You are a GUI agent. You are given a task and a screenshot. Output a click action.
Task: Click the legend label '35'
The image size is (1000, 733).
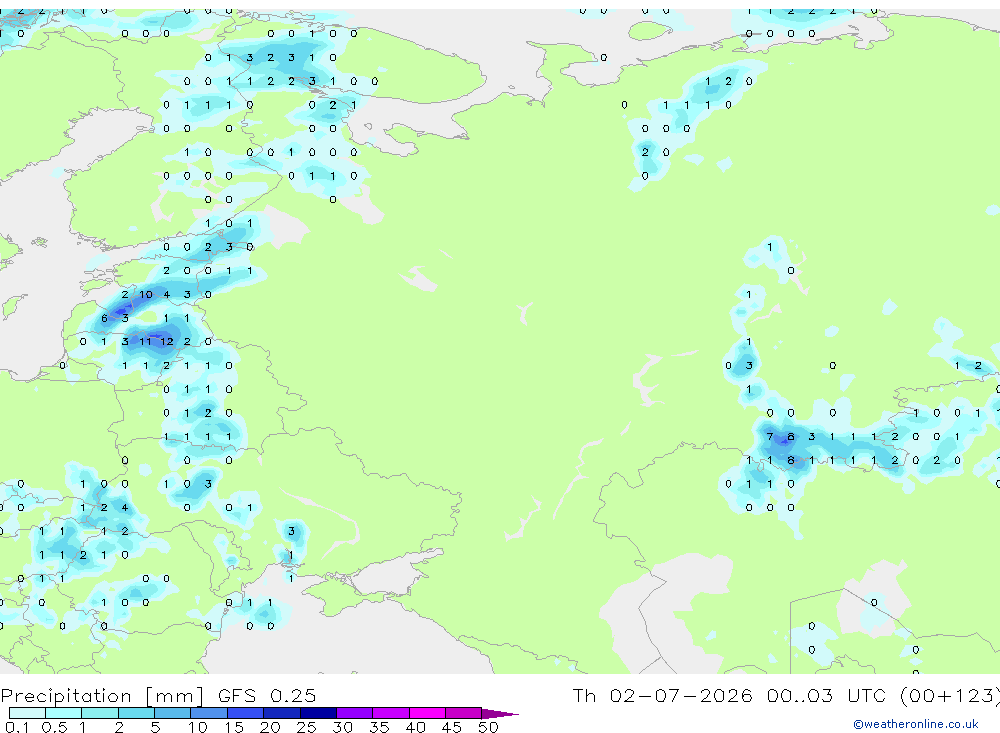[379, 727]
